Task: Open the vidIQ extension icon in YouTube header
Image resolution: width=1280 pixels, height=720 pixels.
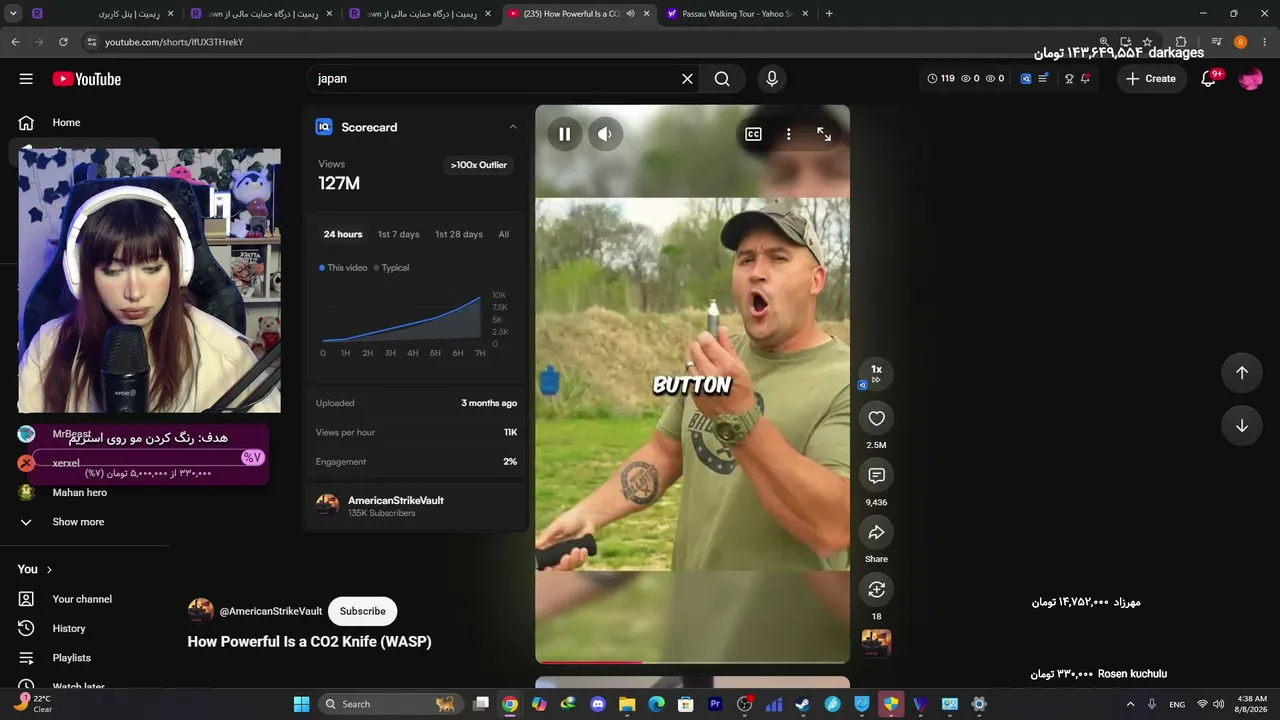Action: click(x=1026, y=78)
